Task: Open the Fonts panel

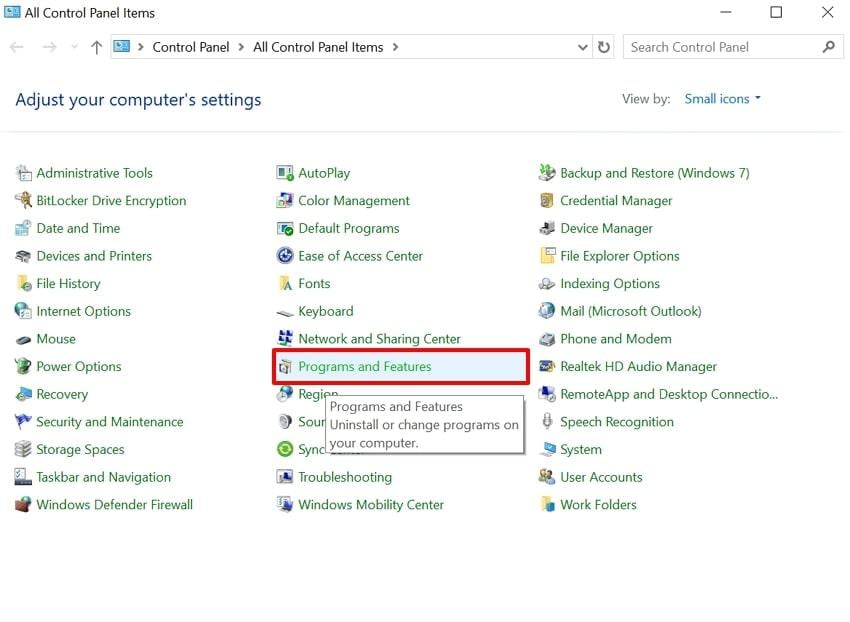Action: tap(316, 283)
